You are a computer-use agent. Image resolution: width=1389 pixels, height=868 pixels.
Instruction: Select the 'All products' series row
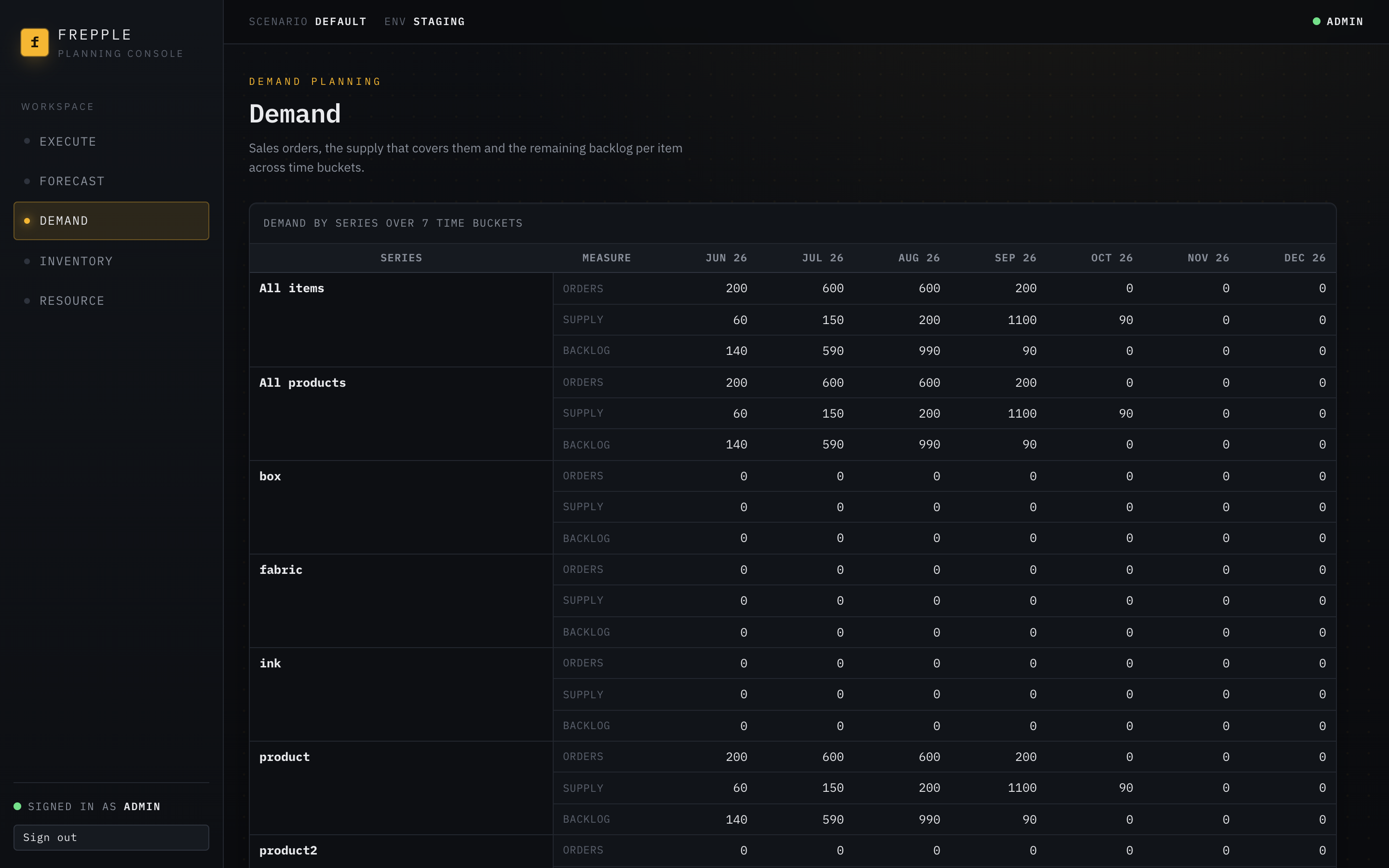tap(401, 413)
